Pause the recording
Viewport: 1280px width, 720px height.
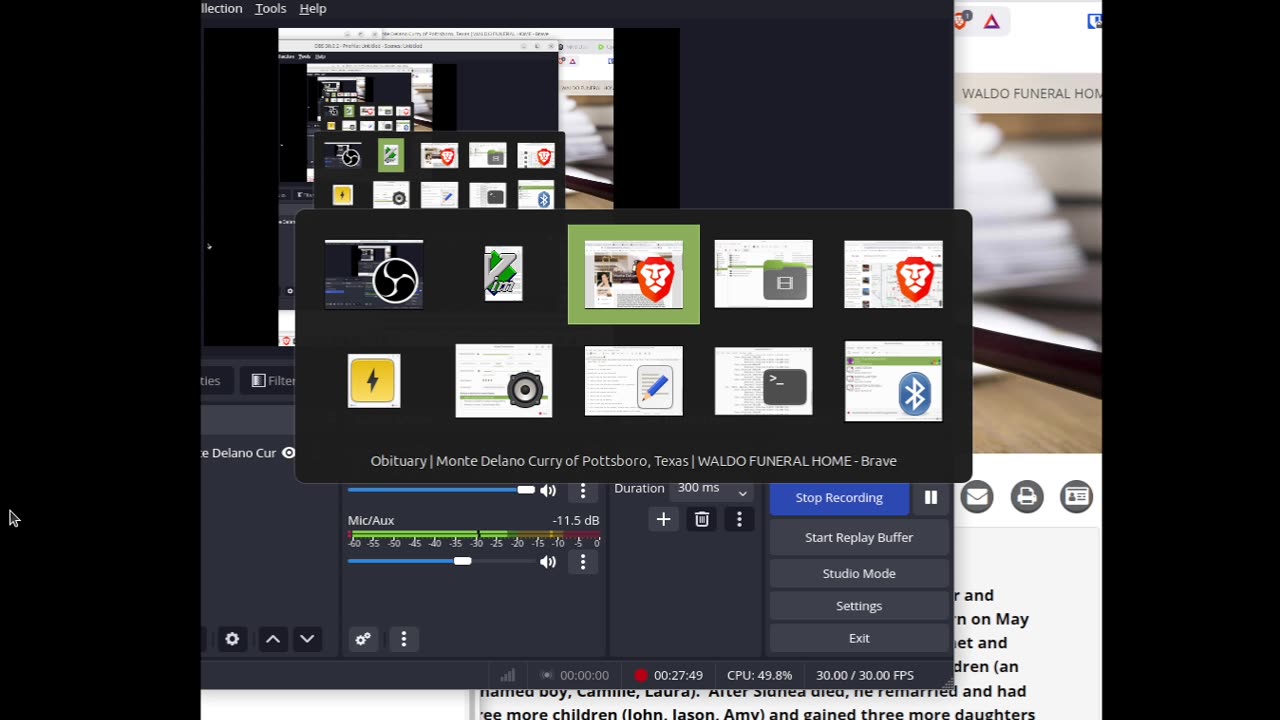[x=931, y=498]
